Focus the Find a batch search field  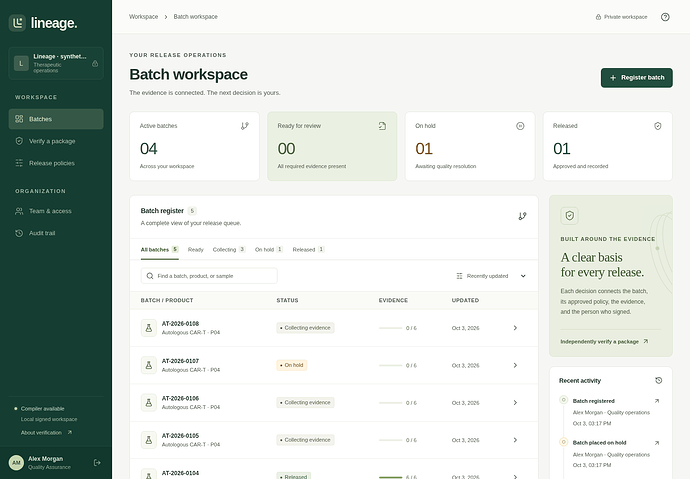tap(209, 276)
